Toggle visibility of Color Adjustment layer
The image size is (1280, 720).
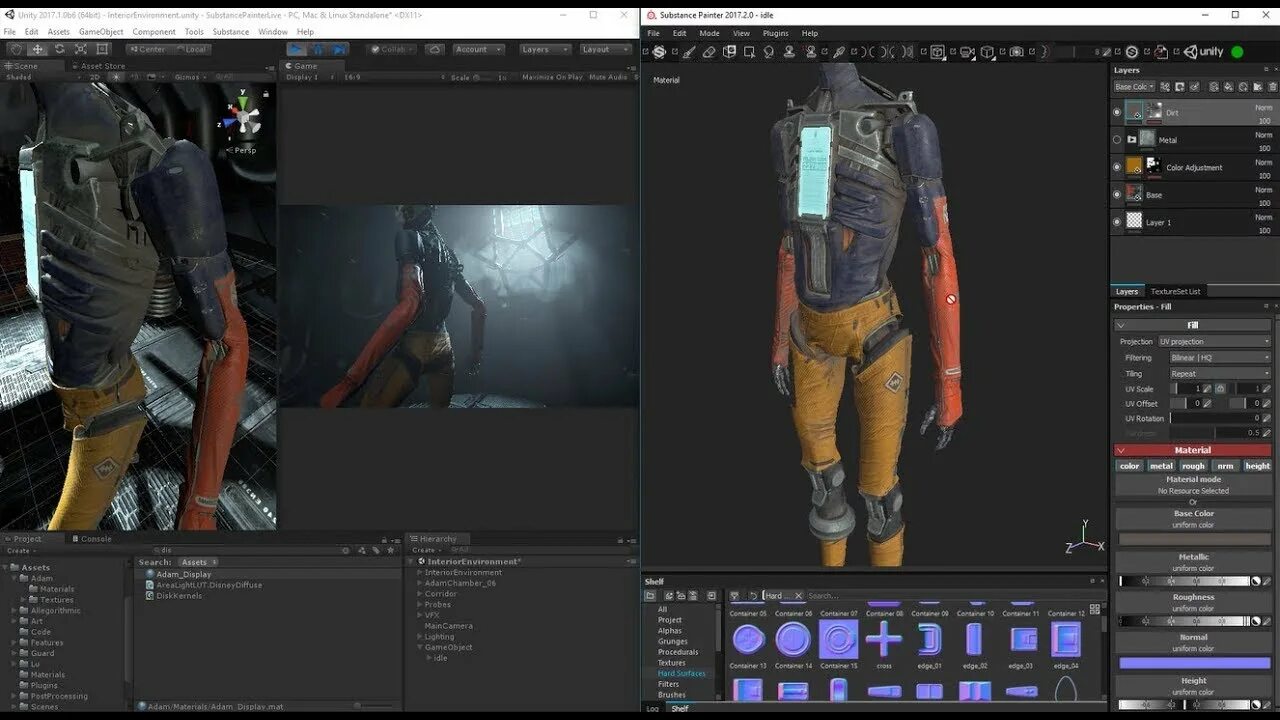click(1117, 167)
